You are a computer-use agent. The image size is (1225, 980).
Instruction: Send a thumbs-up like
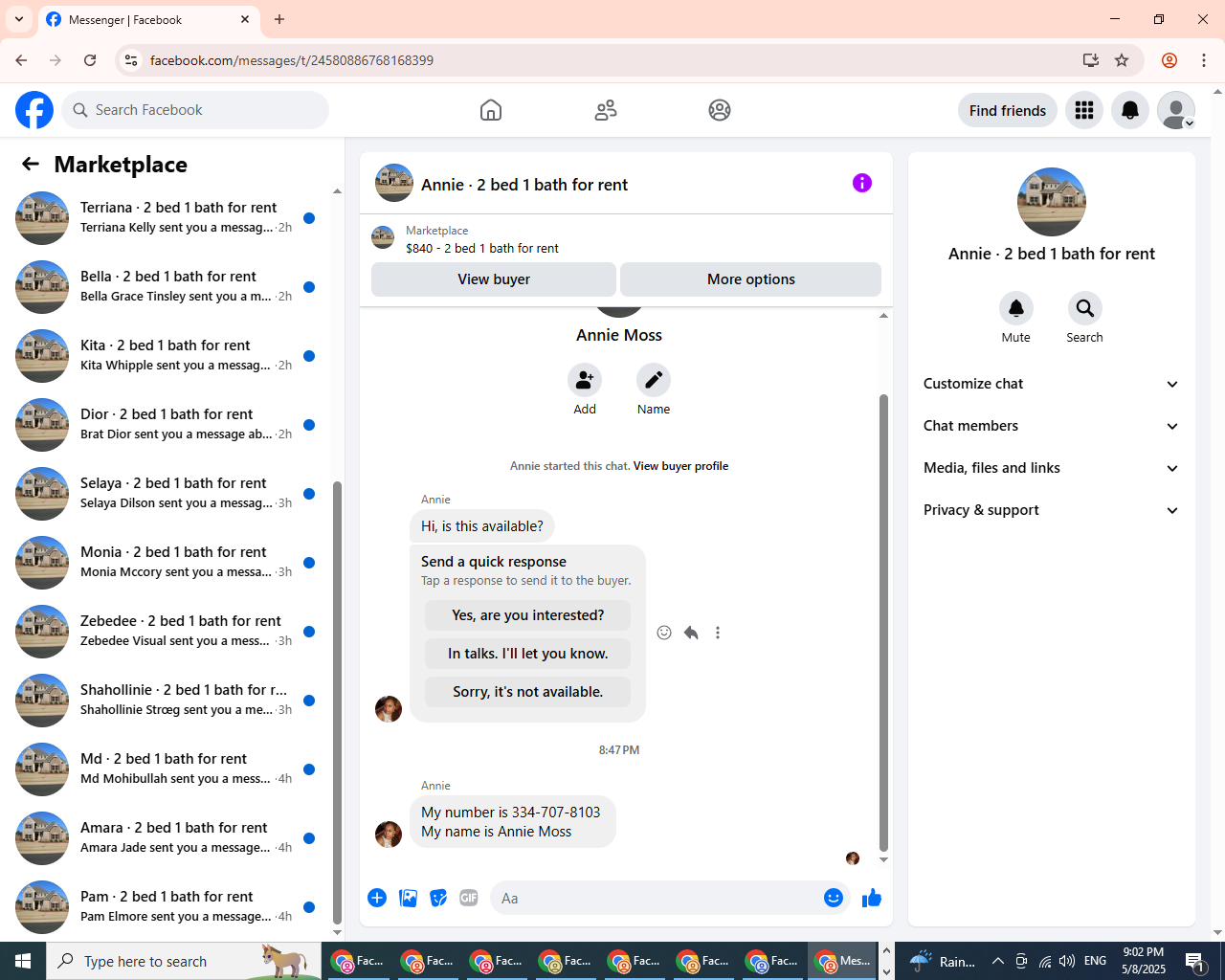click(872, 898)
